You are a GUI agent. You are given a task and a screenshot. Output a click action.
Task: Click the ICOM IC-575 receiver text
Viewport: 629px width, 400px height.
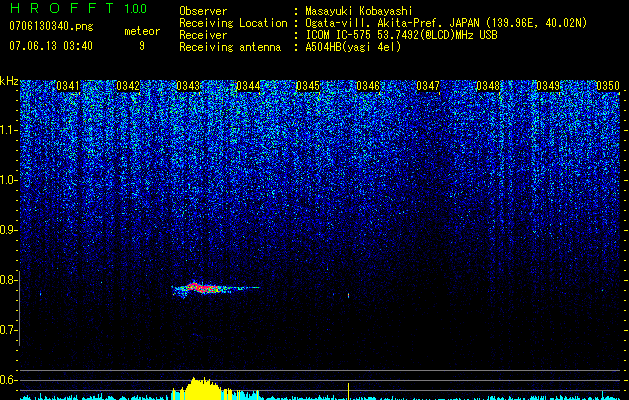pyautogui.click(x=401, y=35)
